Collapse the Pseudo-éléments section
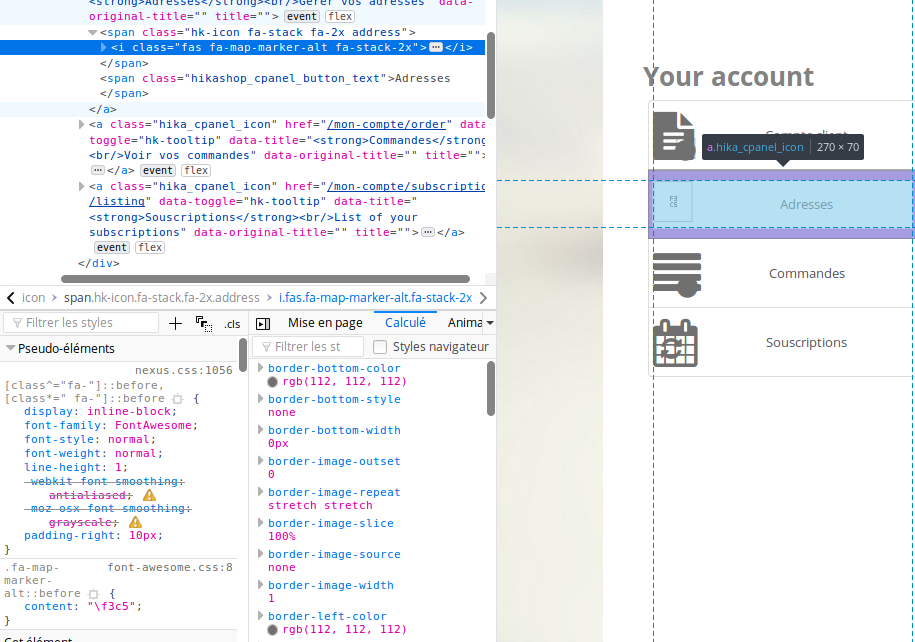Screen dimensions: 915x642 click(x=10, y=349)
